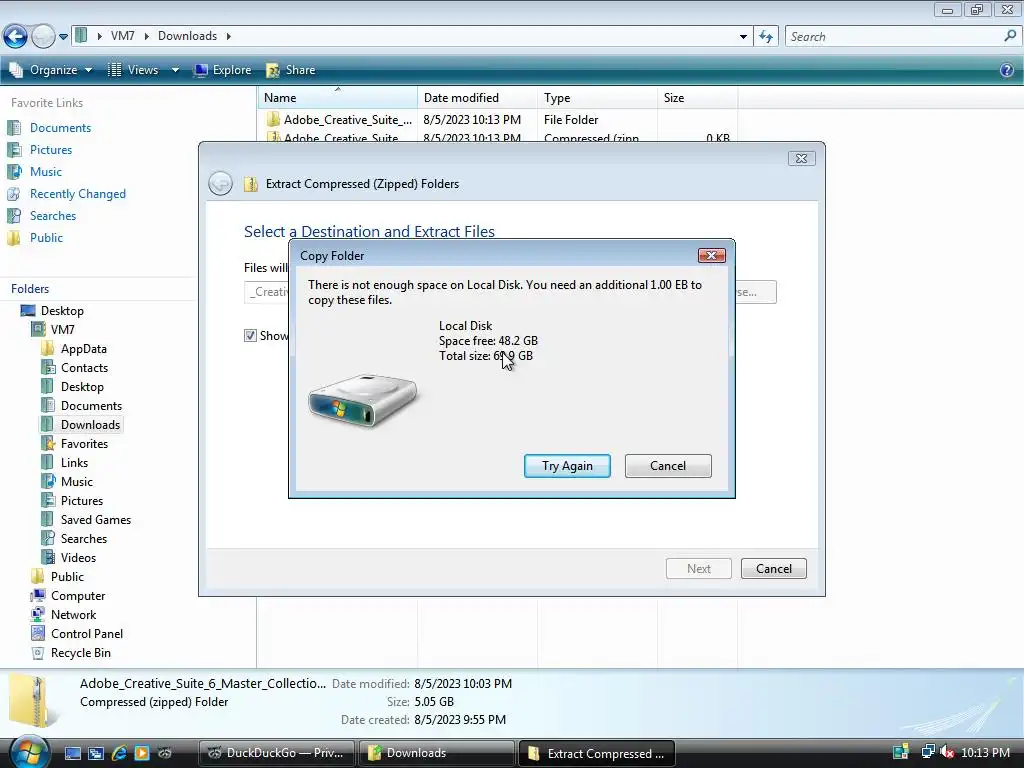Open Music in Favorite Links
The width and height of the screenshot is (1024, 768).
pyautogui.click(x=45, y=172)
